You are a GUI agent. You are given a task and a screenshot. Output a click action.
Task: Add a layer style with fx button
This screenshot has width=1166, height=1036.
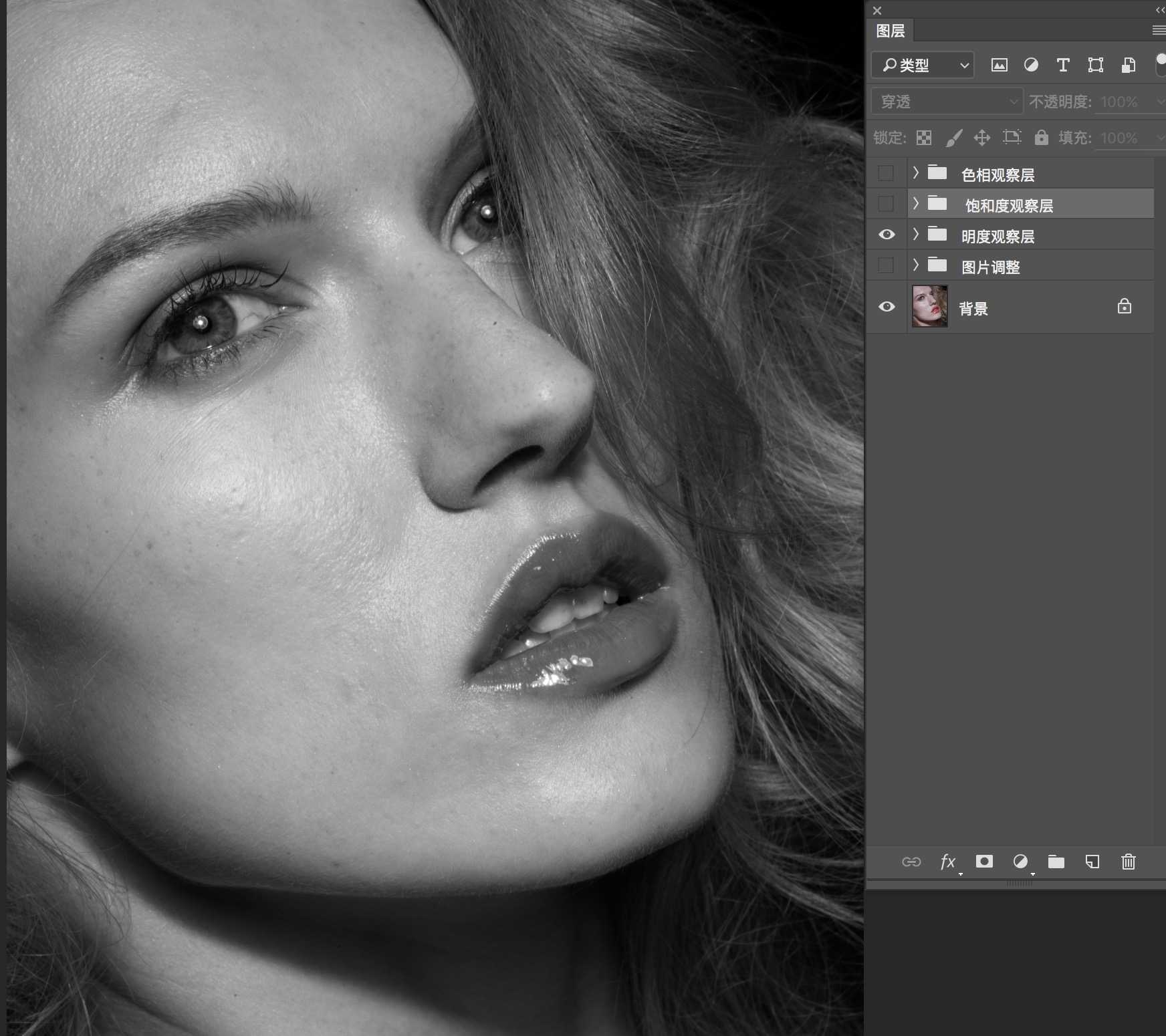click(x=948, y=862)
